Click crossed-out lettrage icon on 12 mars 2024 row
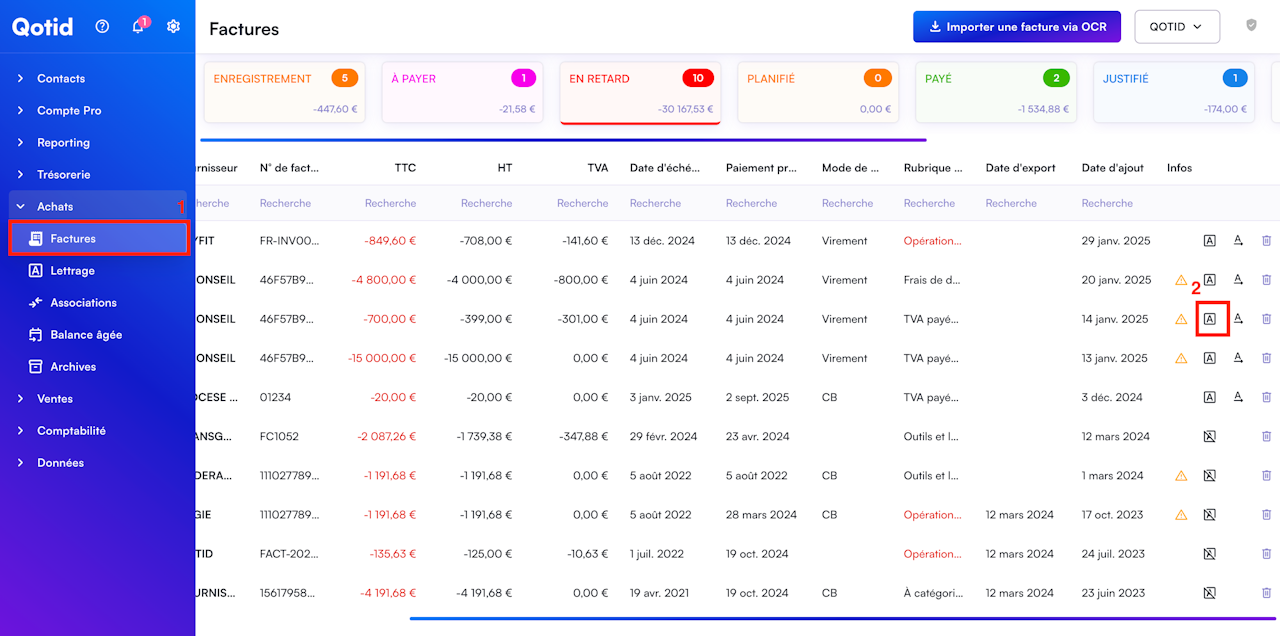Image resolution: width=1280 pixels, height=636 pixels. click(x=1209, y=437)
